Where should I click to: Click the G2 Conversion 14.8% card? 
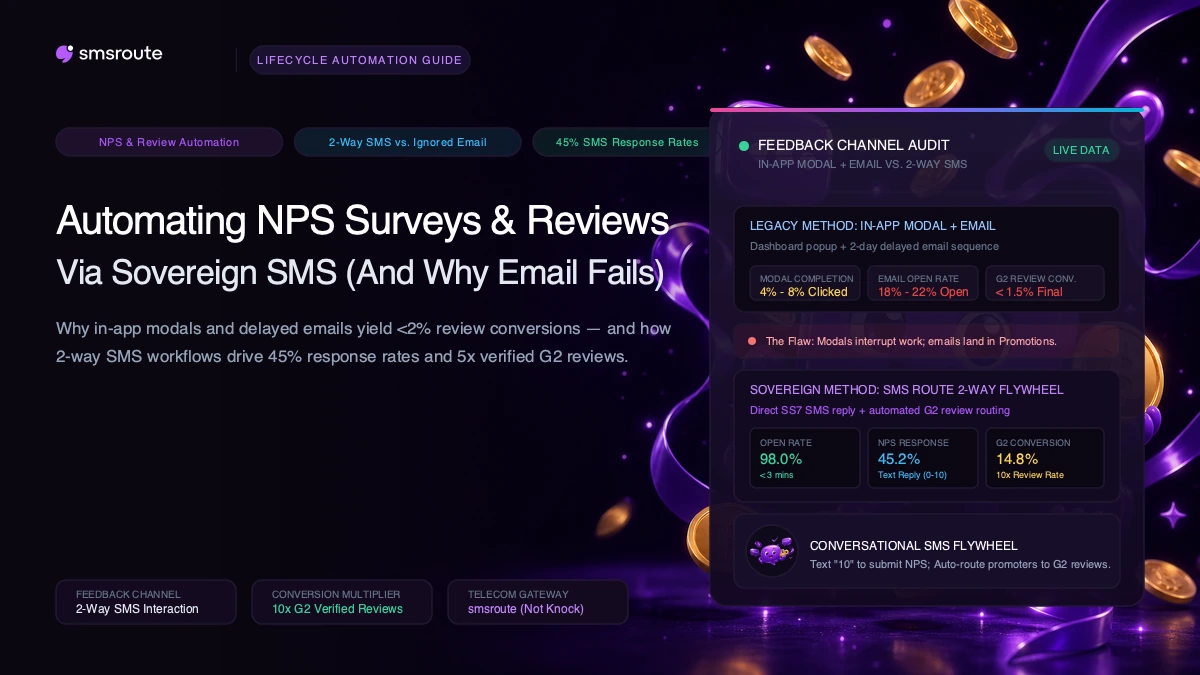[1044, 458]
